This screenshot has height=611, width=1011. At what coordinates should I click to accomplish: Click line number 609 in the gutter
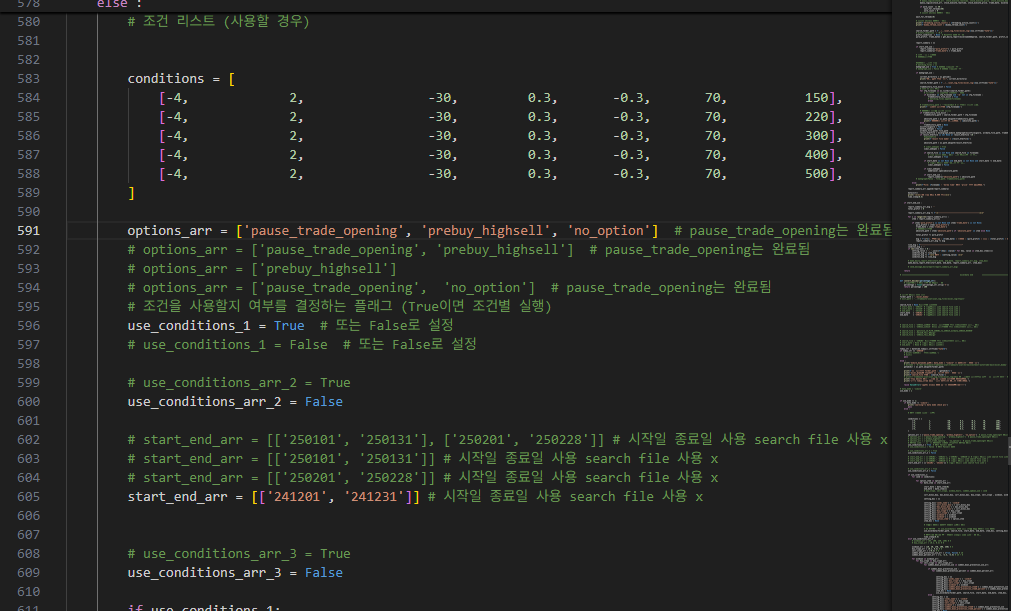coord(28,573)
